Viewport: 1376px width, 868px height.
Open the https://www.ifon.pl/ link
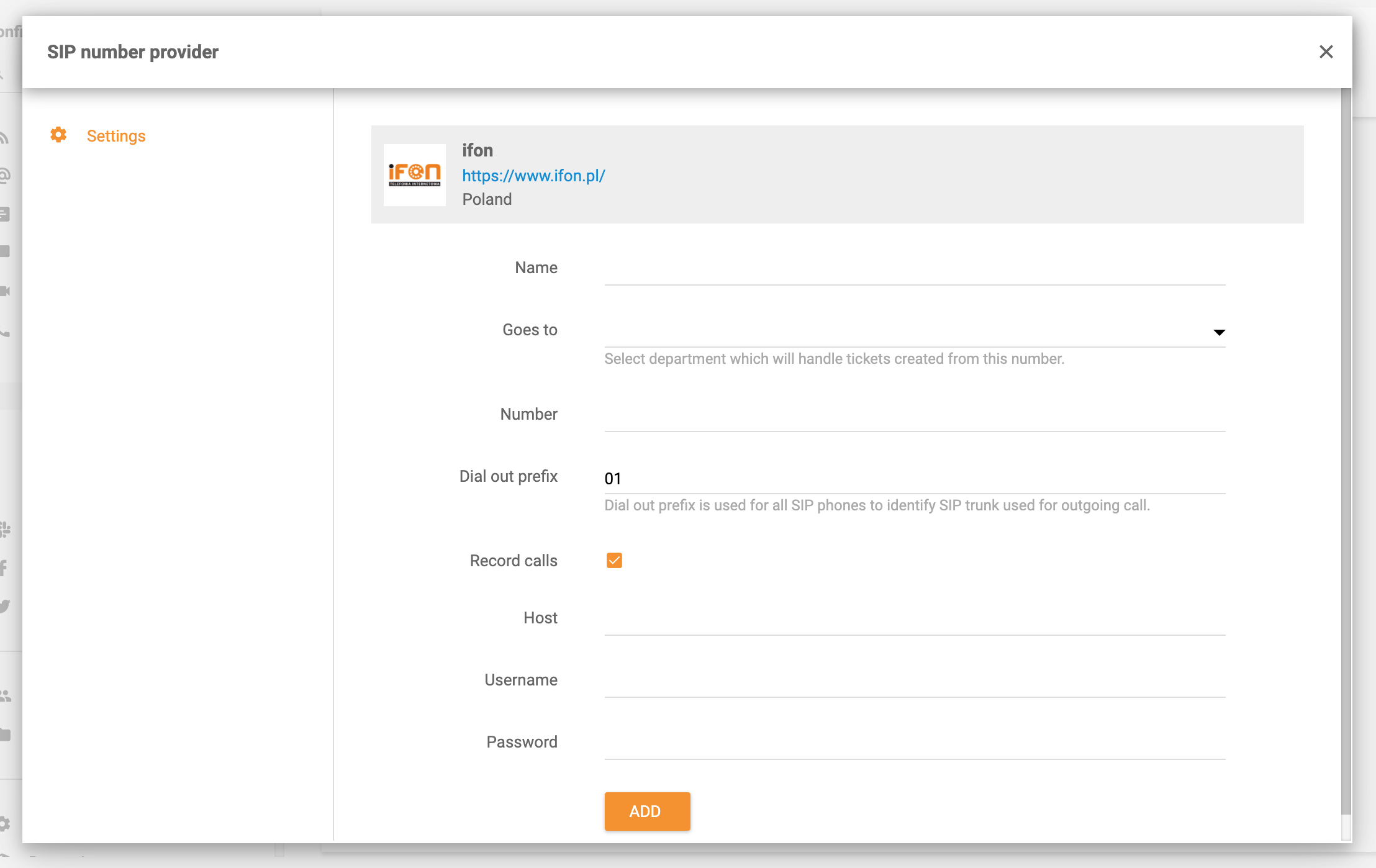coord(533,176)
